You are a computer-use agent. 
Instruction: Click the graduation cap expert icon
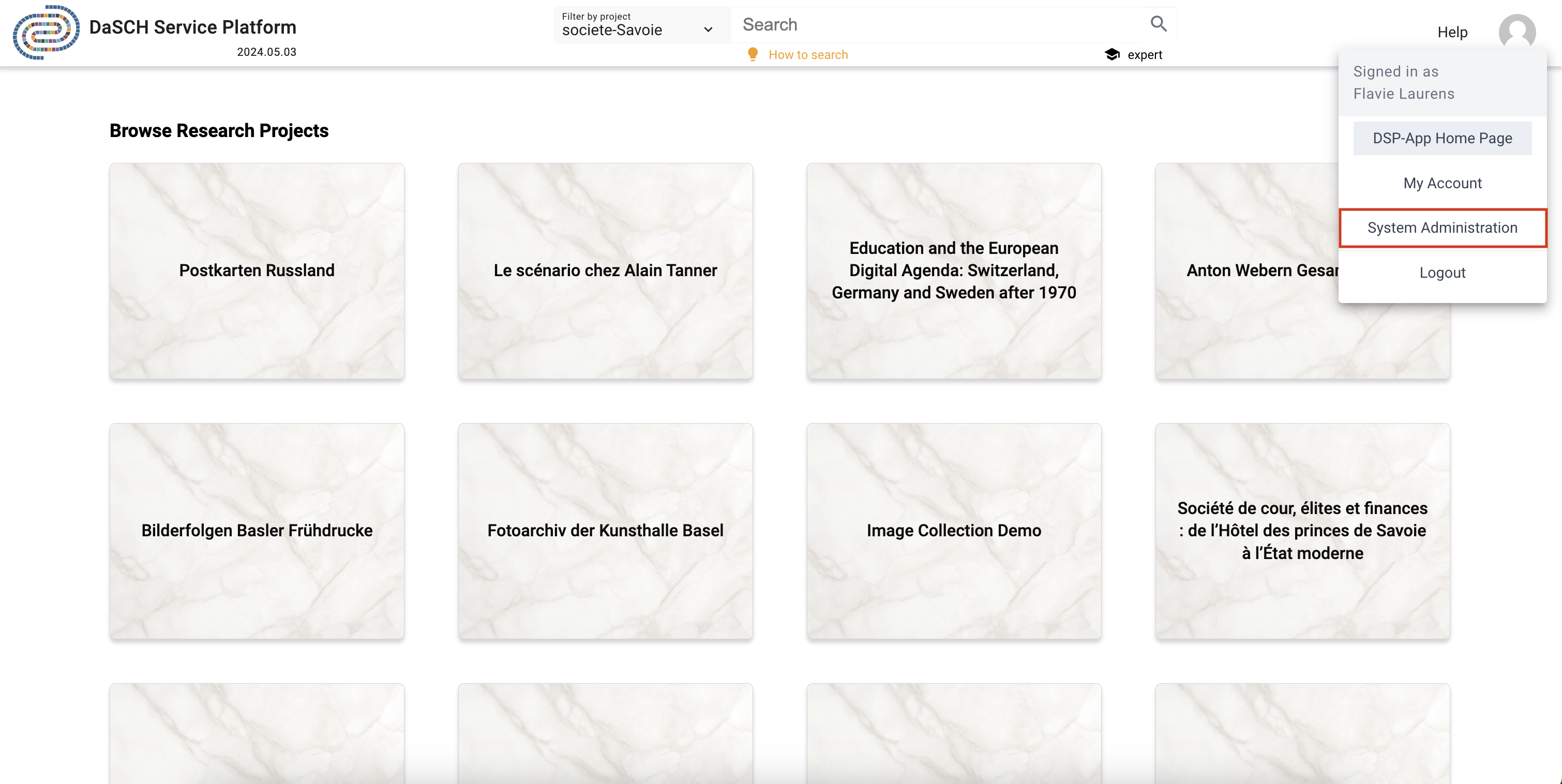tap(1112, 55)
